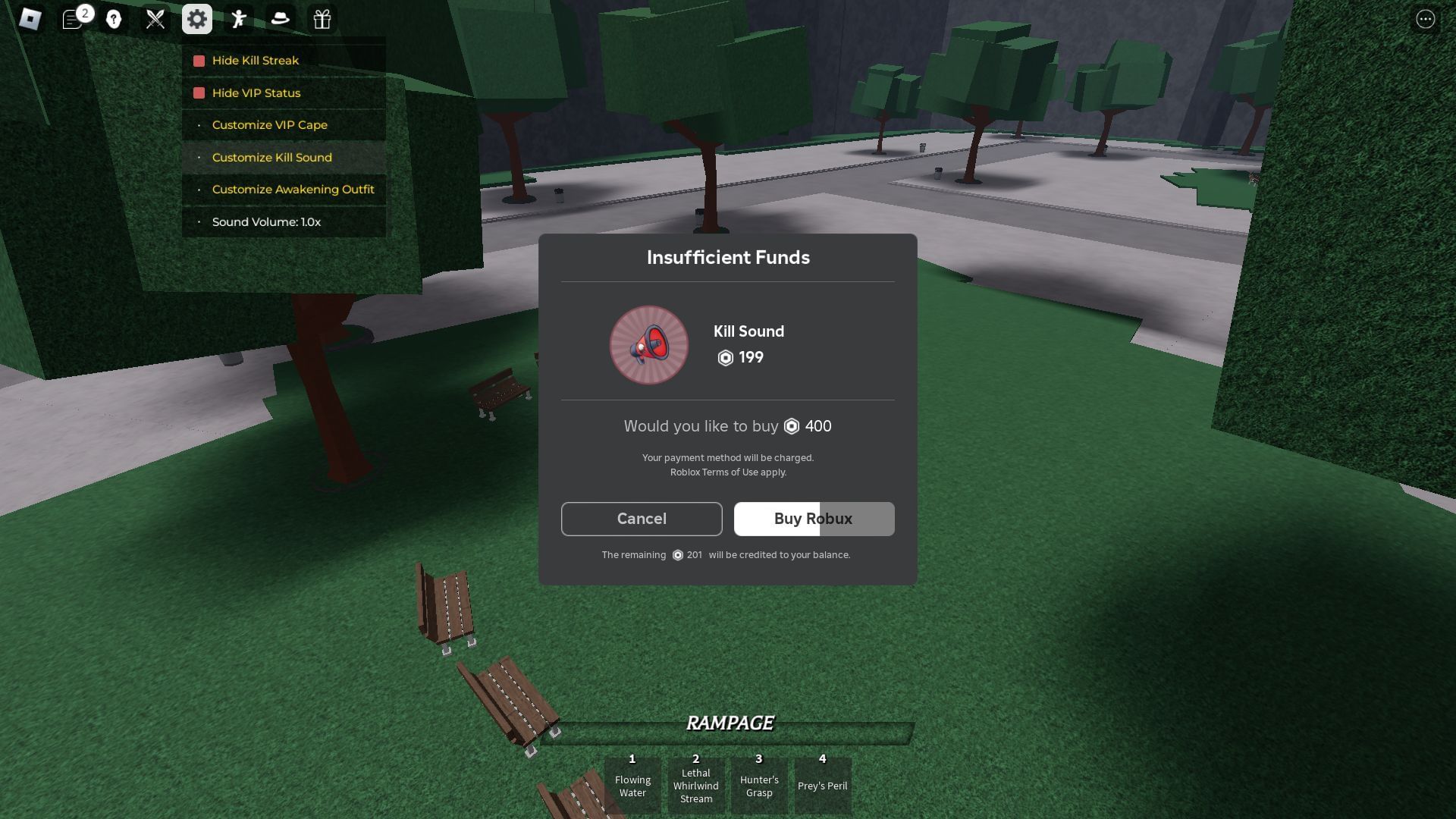Click the help question mark icon

(x=113, y=19)
